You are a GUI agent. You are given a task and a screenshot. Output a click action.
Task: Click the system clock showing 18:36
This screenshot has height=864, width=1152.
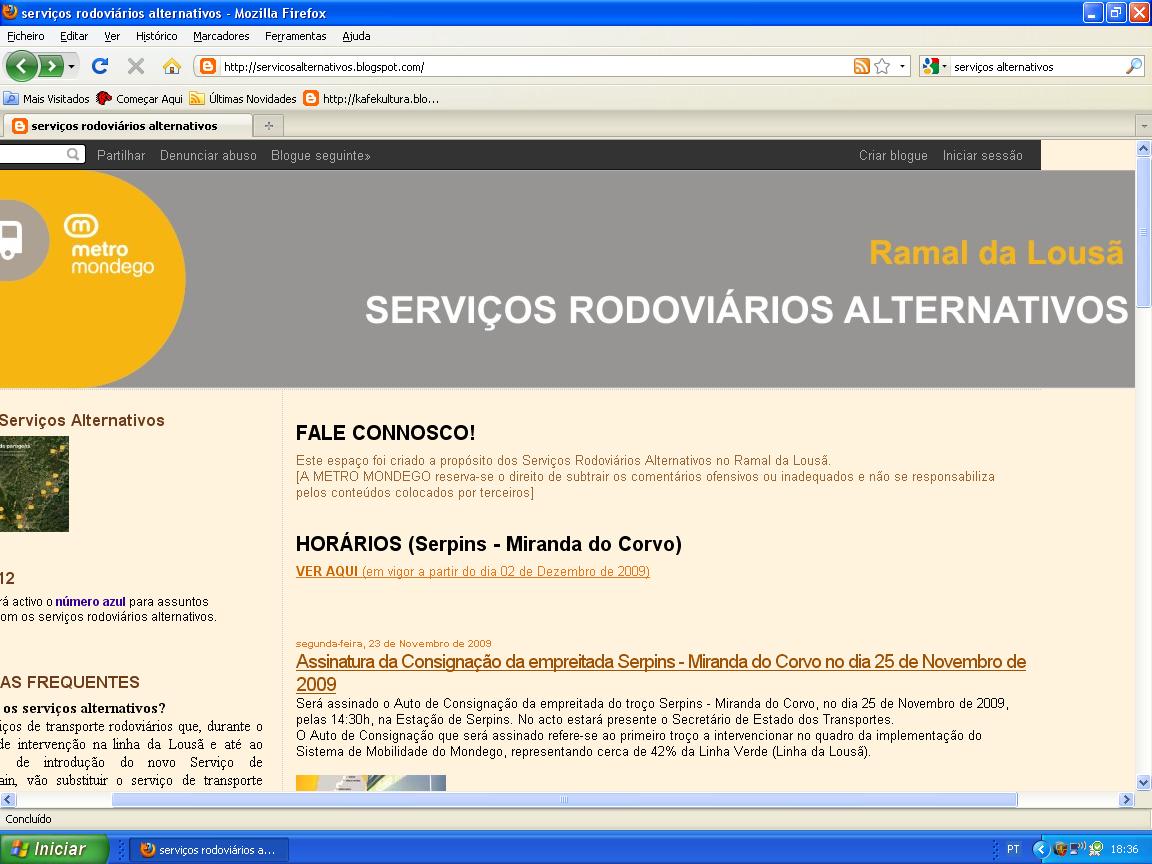[1124, 849]
